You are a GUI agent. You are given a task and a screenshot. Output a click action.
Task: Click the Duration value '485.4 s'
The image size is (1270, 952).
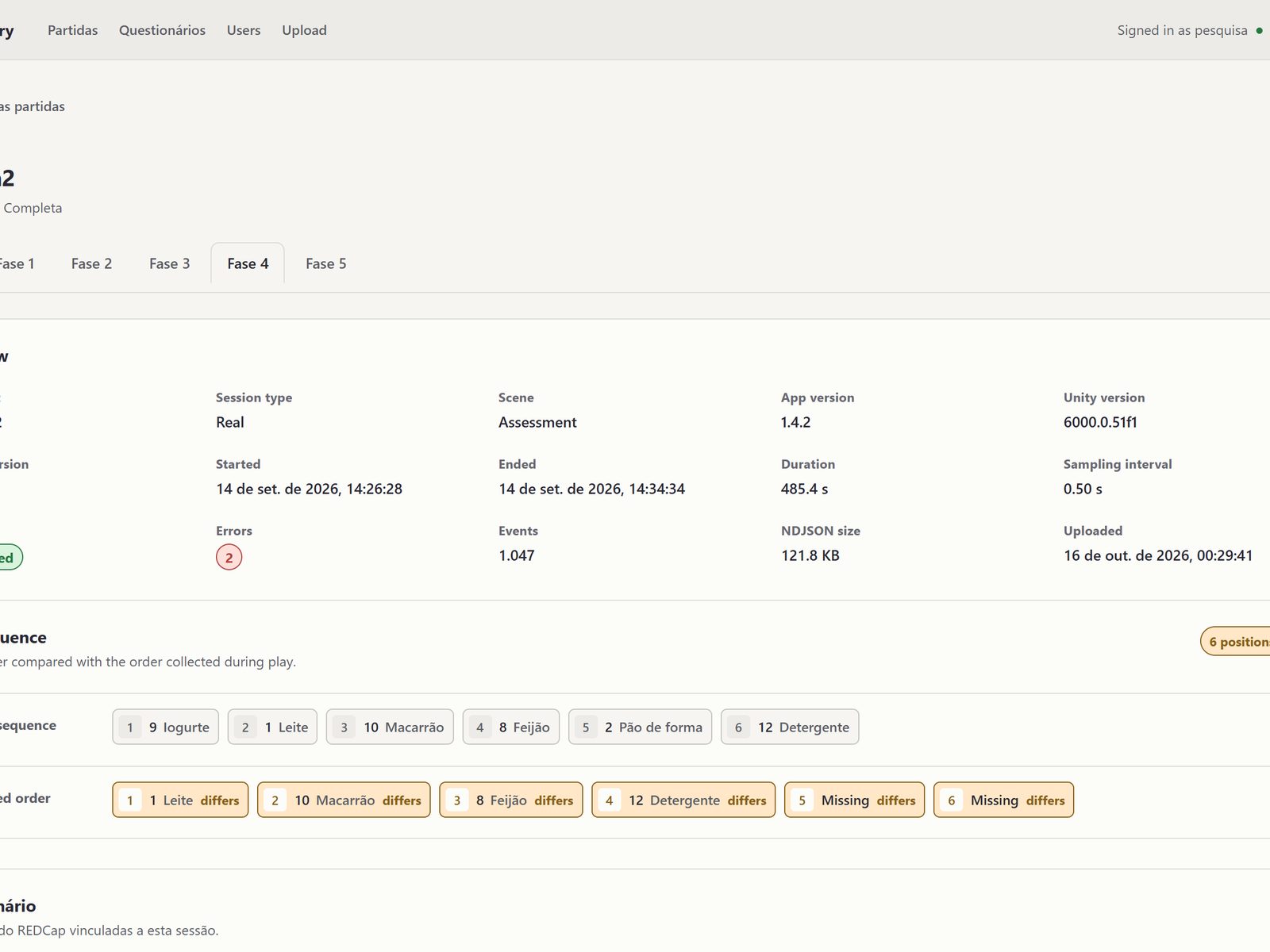[804, 489]
